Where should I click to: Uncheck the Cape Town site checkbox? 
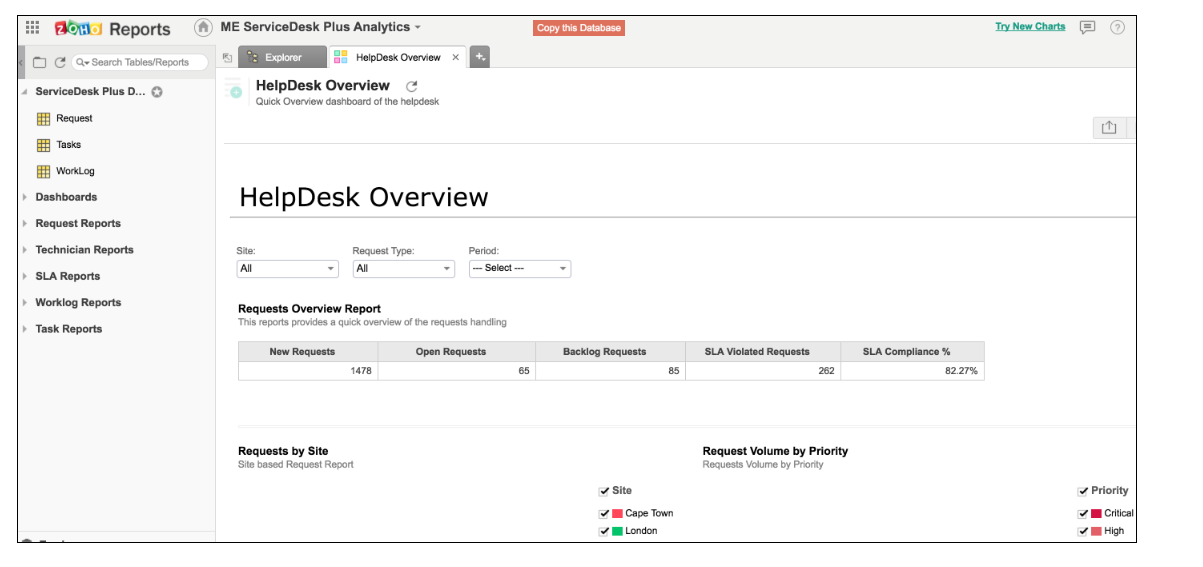point(604,513)
